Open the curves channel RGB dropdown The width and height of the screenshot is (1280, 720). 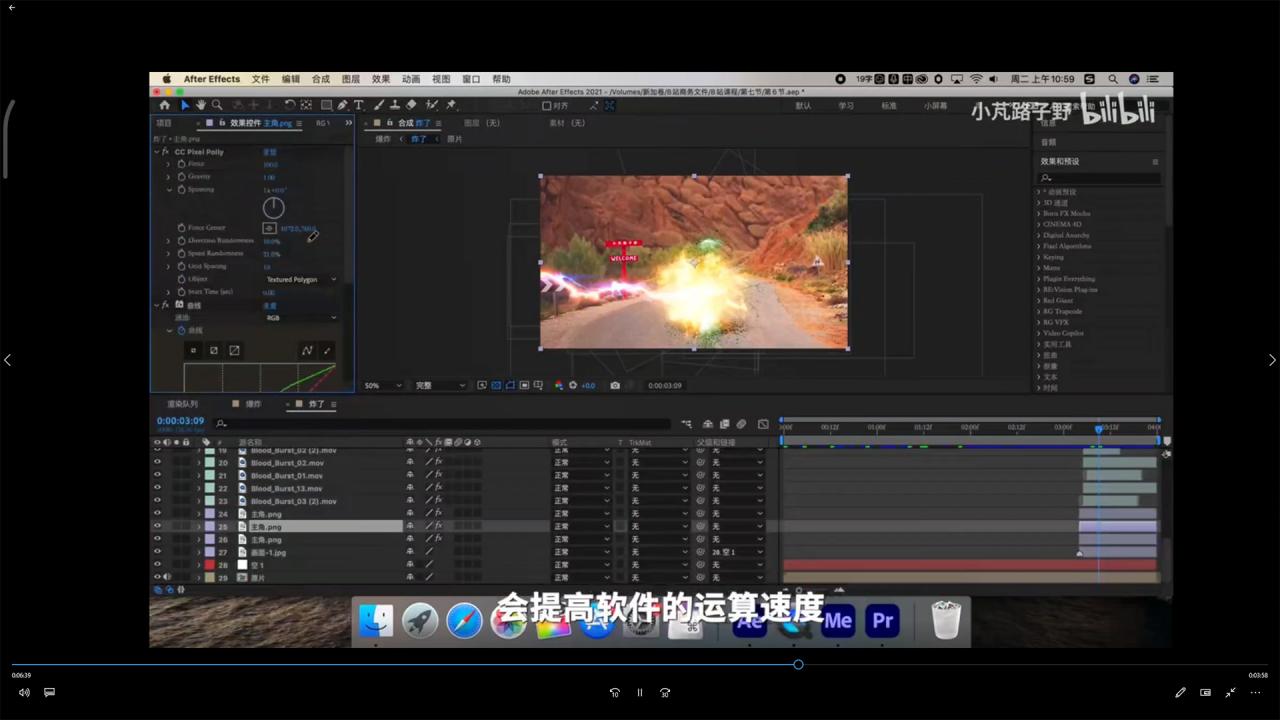coord(301,318)
